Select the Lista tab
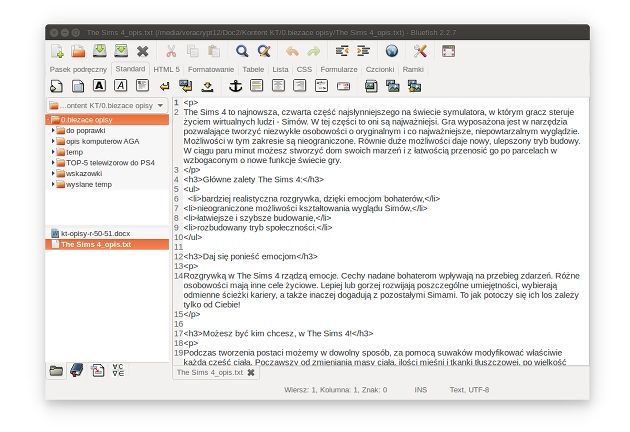The width and height of the screenshot is (630, 432). point(280,70)
